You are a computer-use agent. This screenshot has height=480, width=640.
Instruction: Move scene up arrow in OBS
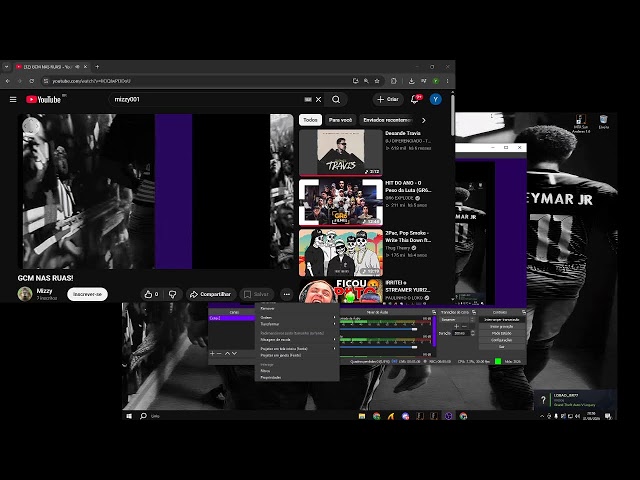pyautogui.click(x=227, y=353)
